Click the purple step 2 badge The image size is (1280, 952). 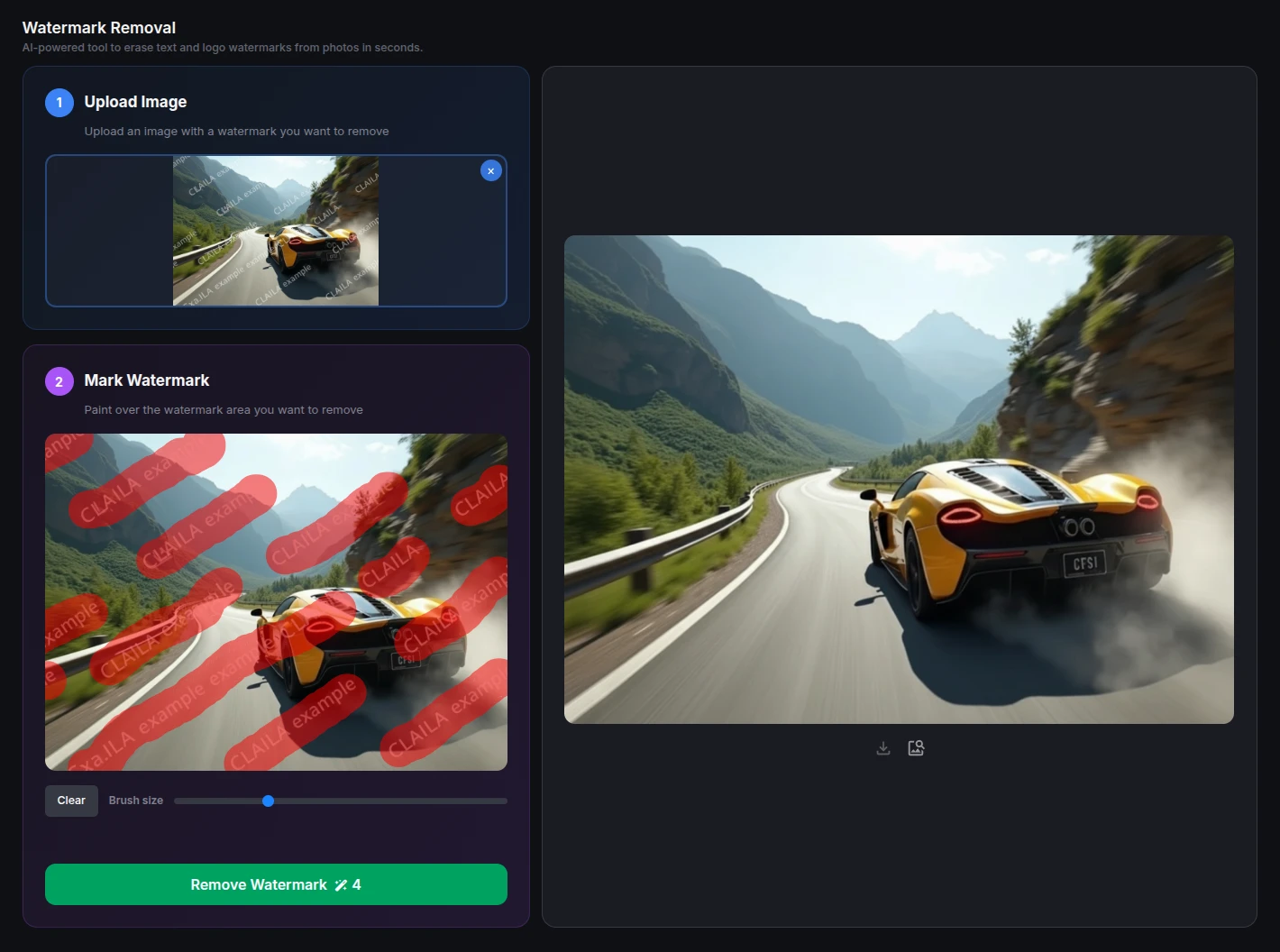(x=59, y=381)
